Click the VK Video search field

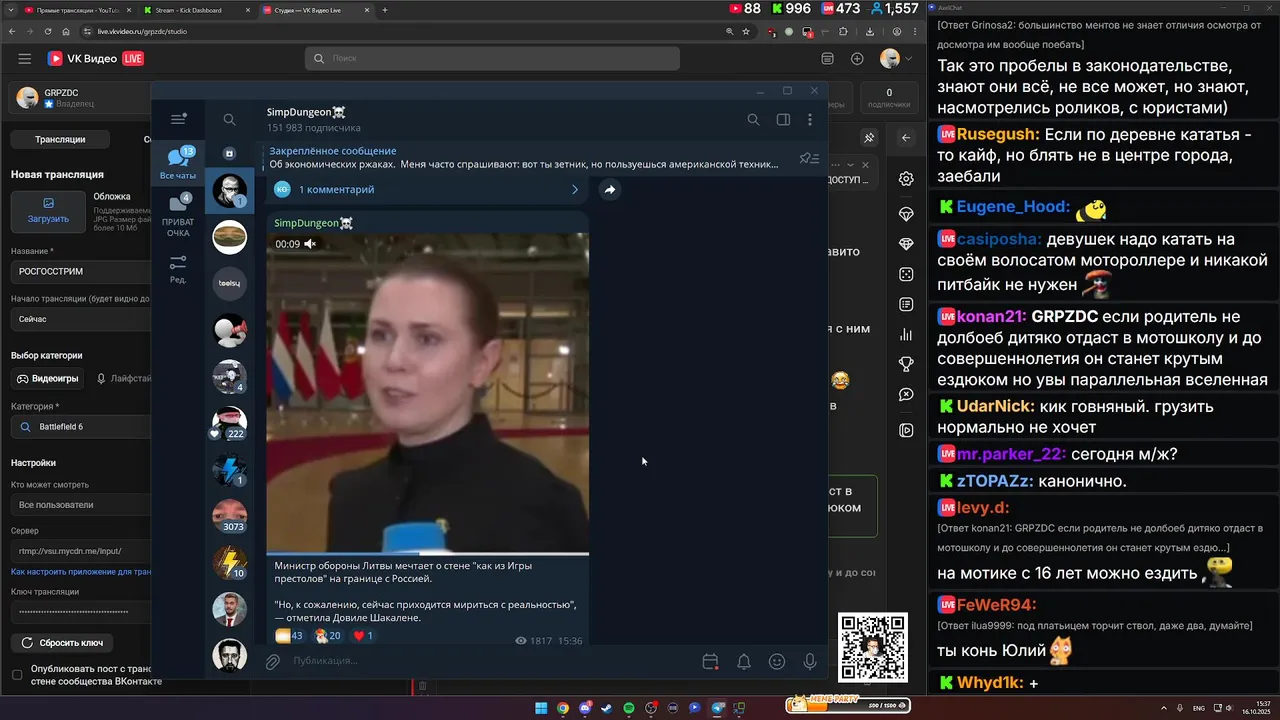coord(492,58)
